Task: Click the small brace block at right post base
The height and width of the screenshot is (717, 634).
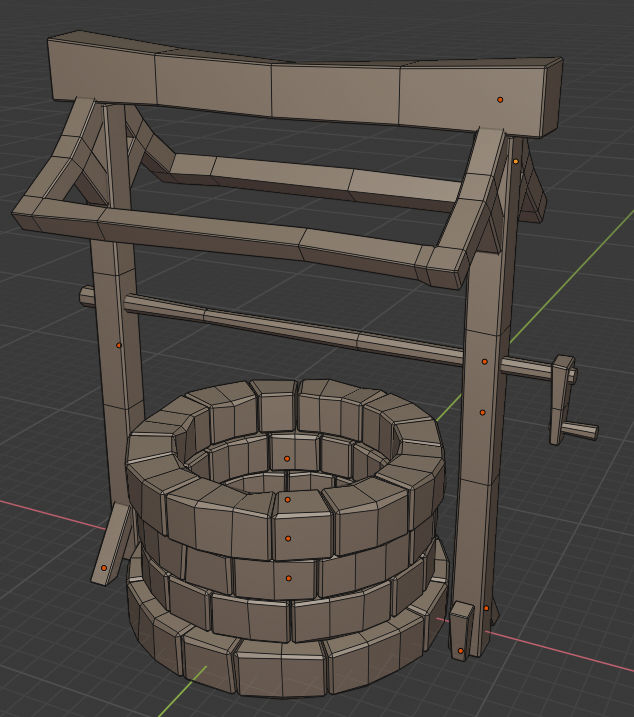Action: [x=461, y=631]
